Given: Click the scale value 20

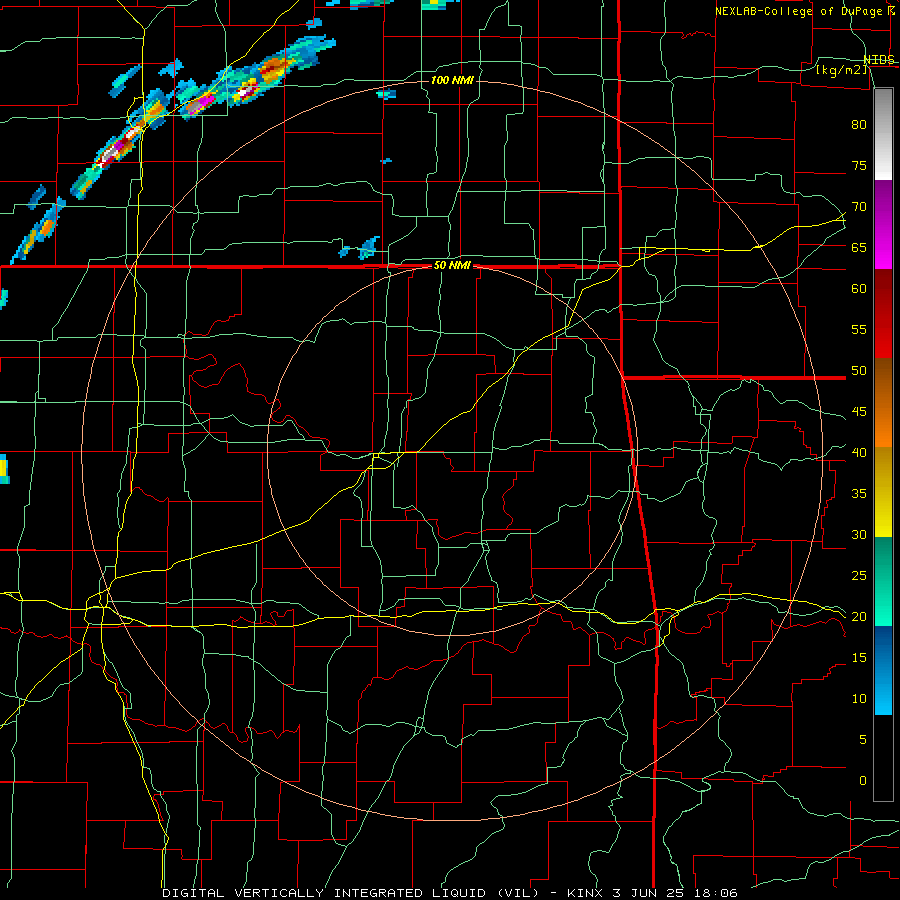Looking at the screenshot, I should [x=859, y=616].
